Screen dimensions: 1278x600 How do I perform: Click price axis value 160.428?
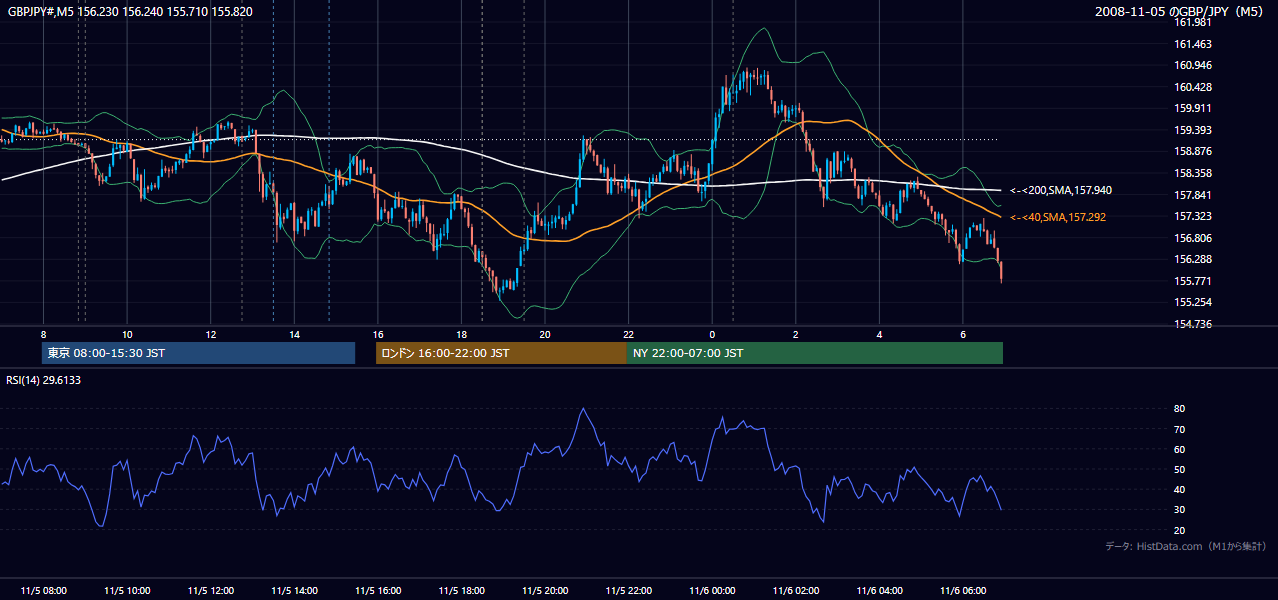(1193, 87)
